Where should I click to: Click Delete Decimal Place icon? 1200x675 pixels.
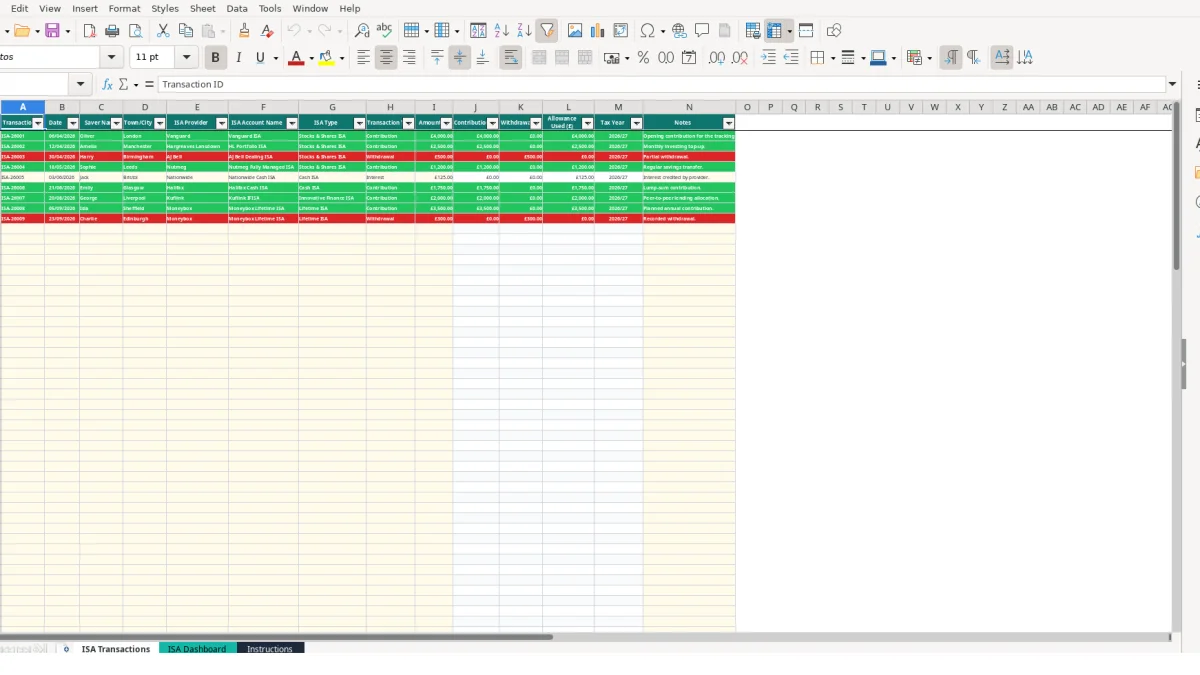[x=740, y=58]
